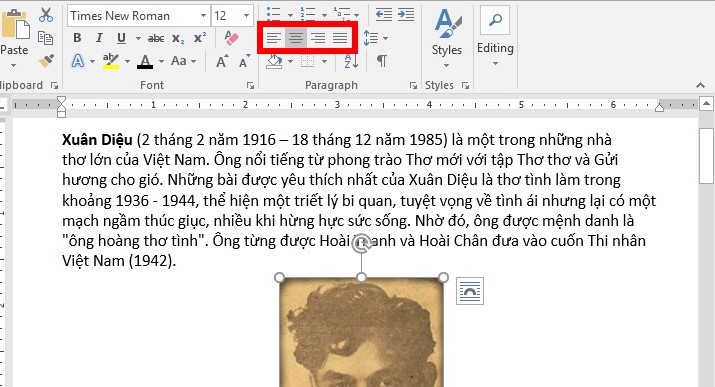
Task: Center the paragraph text
Action: (x=295, y=38)
